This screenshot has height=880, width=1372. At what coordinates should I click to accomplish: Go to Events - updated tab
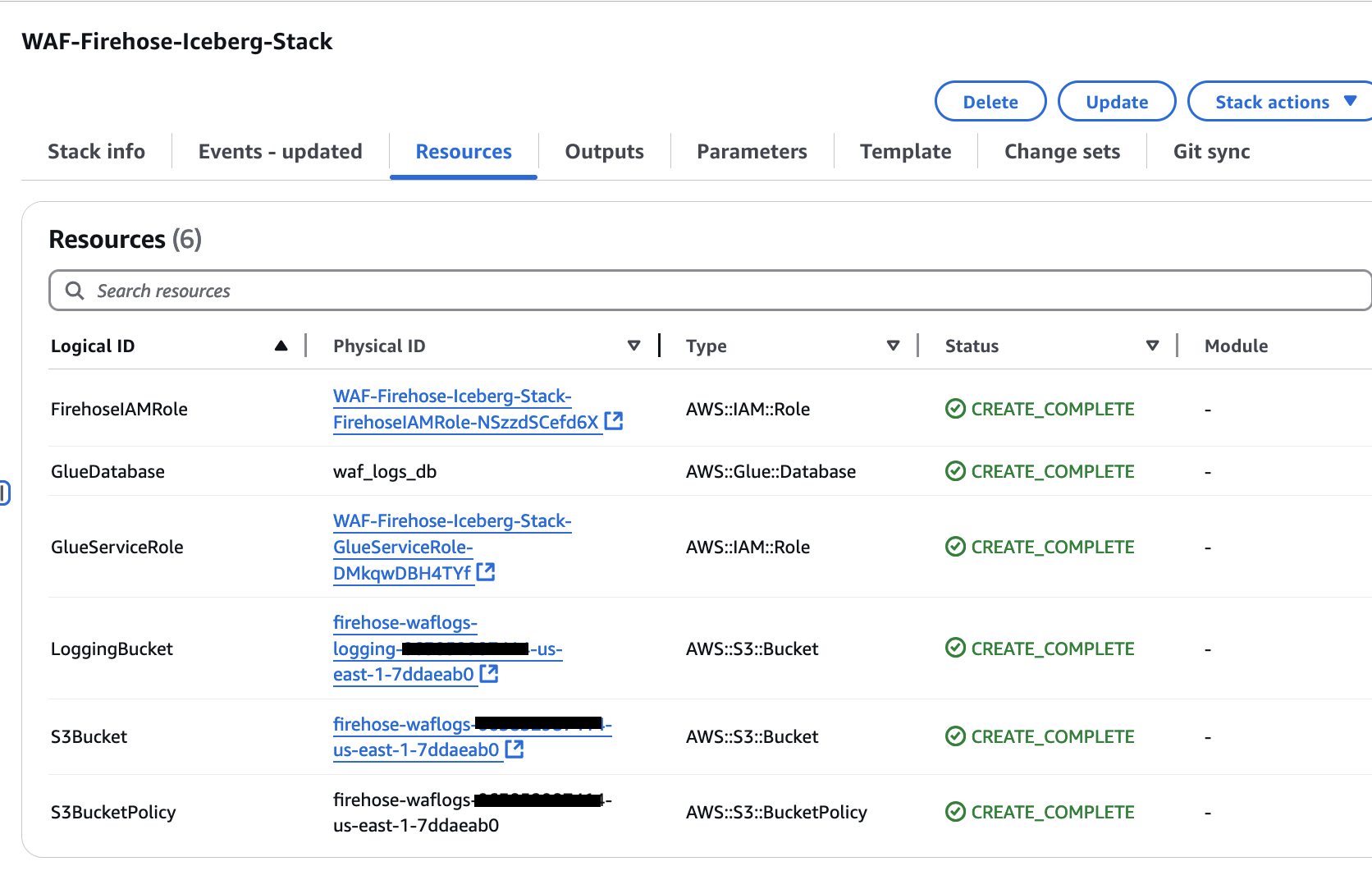pyautogui.click(x=280, y=152)
